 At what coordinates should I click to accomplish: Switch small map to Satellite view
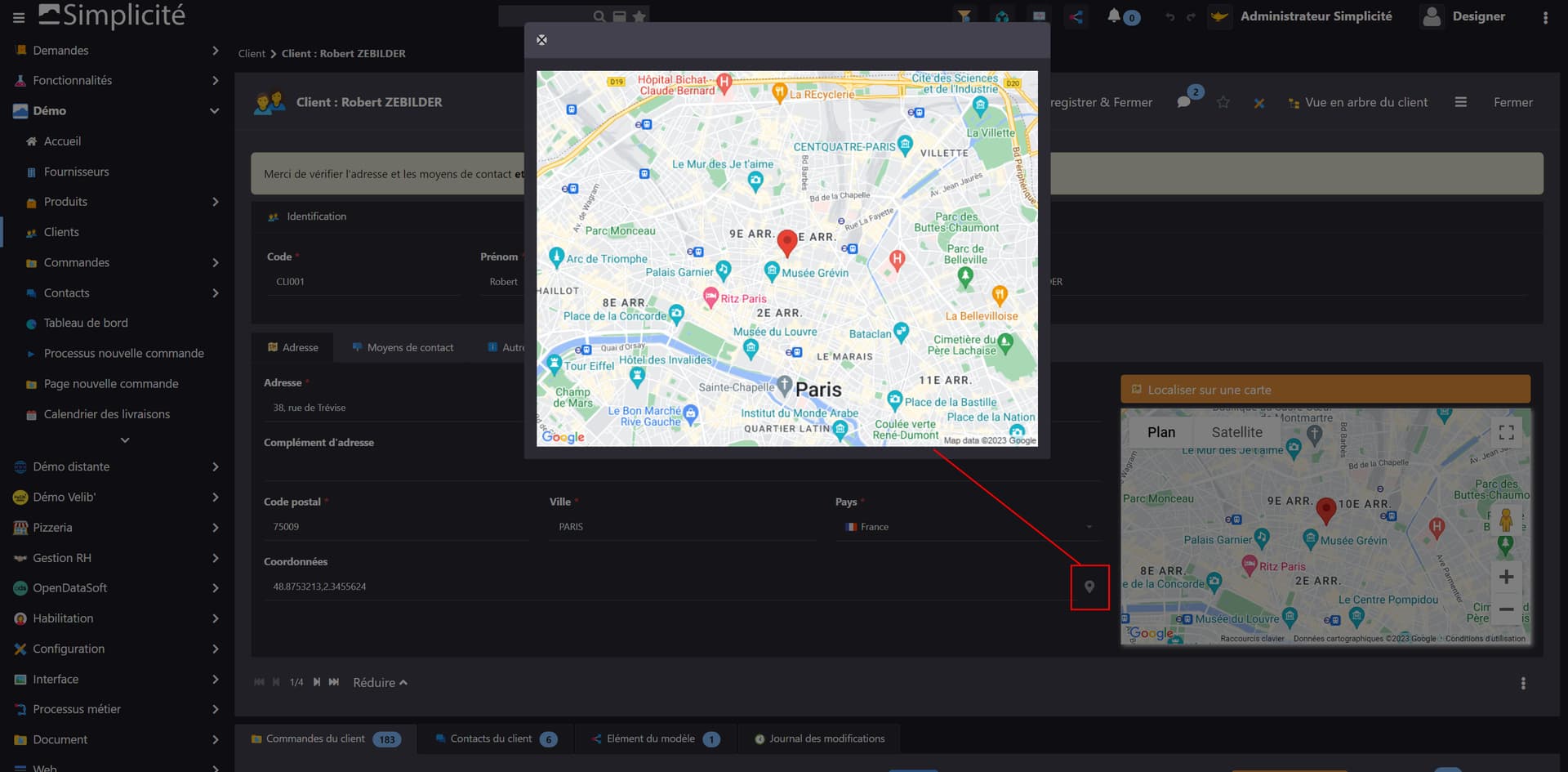1236,432
